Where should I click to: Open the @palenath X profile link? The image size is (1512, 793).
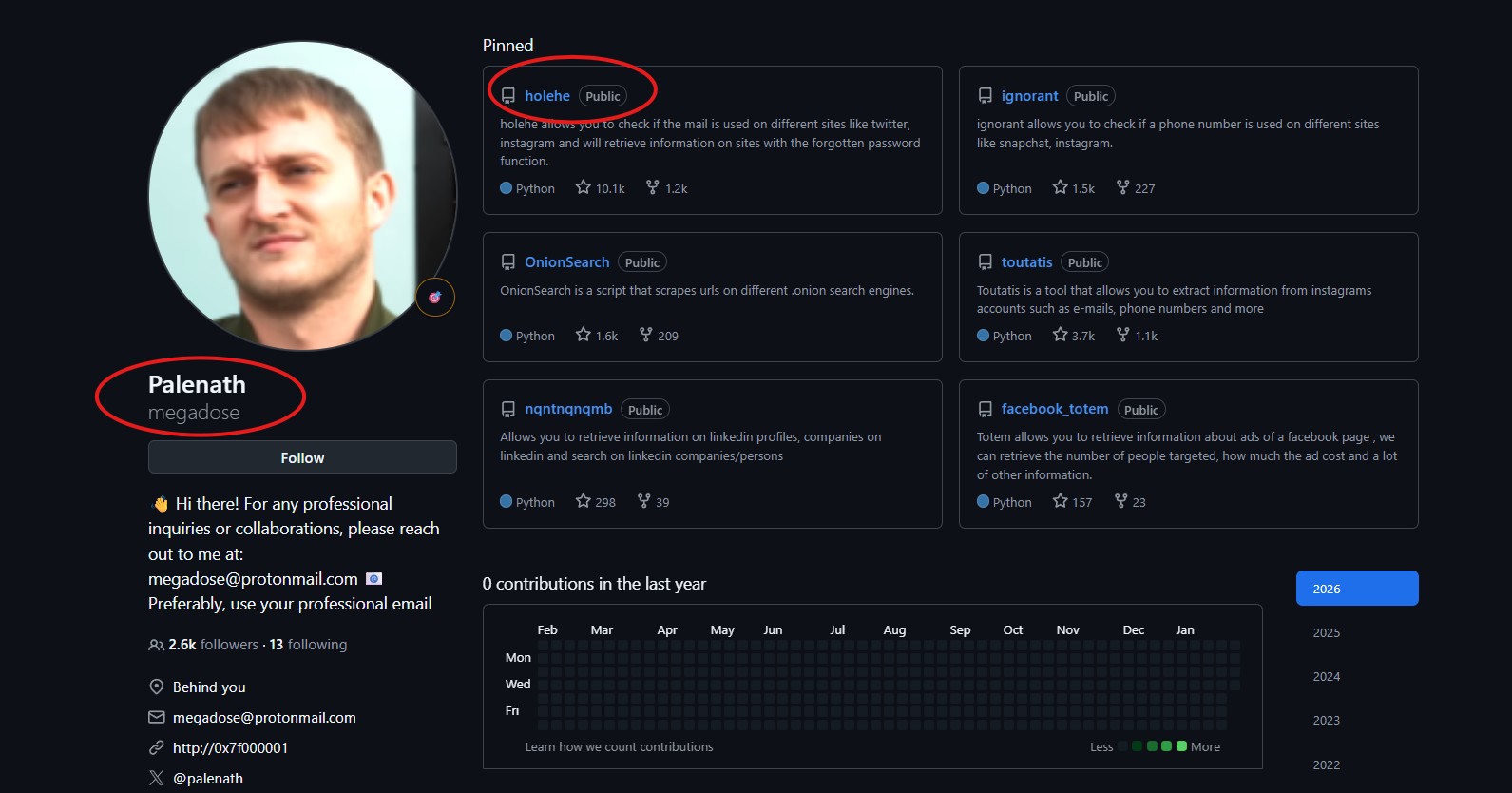pyautogui.click(x=208, y=778)
